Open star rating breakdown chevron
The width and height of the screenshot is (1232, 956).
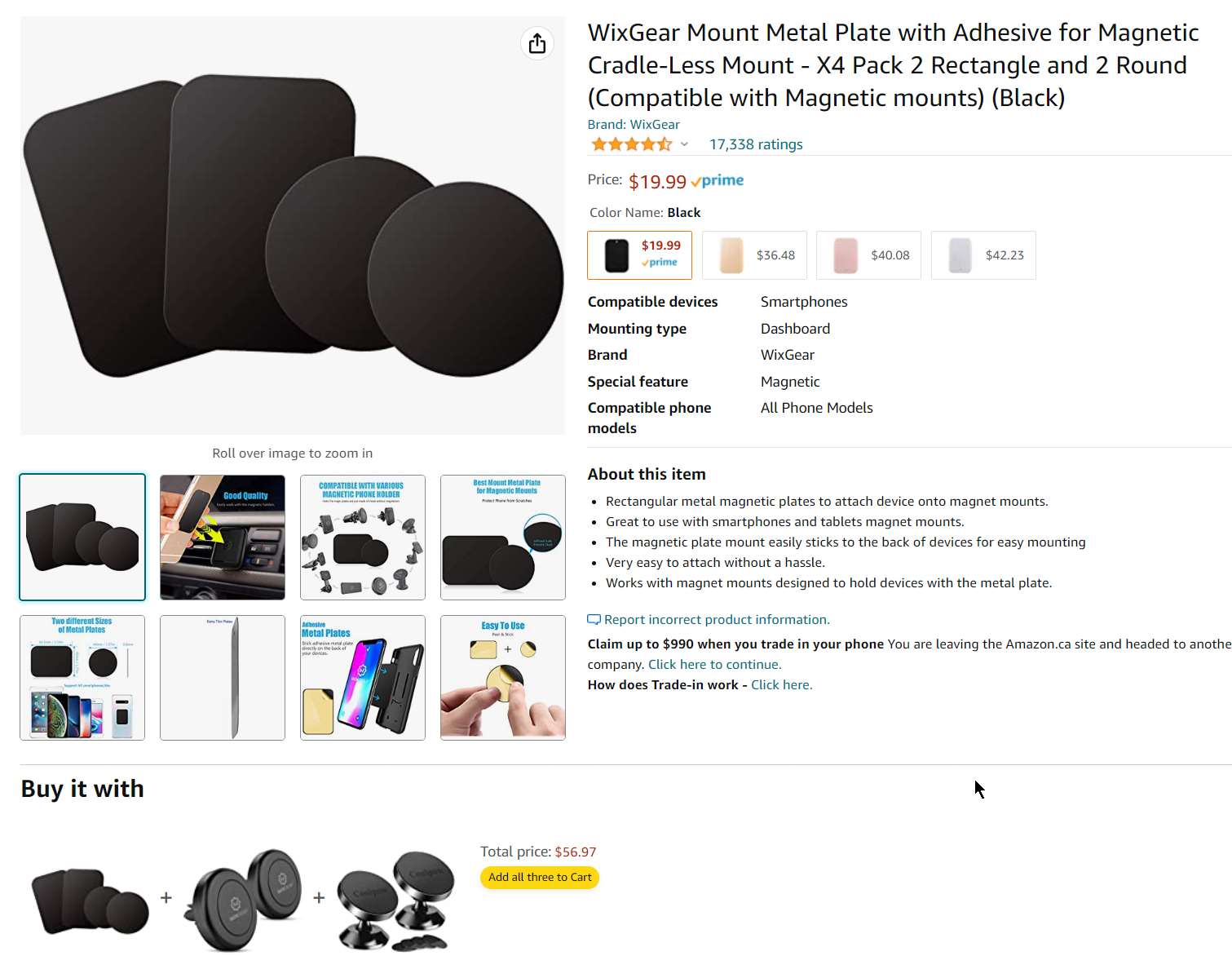pyautogui.click(x=684, y=144)
